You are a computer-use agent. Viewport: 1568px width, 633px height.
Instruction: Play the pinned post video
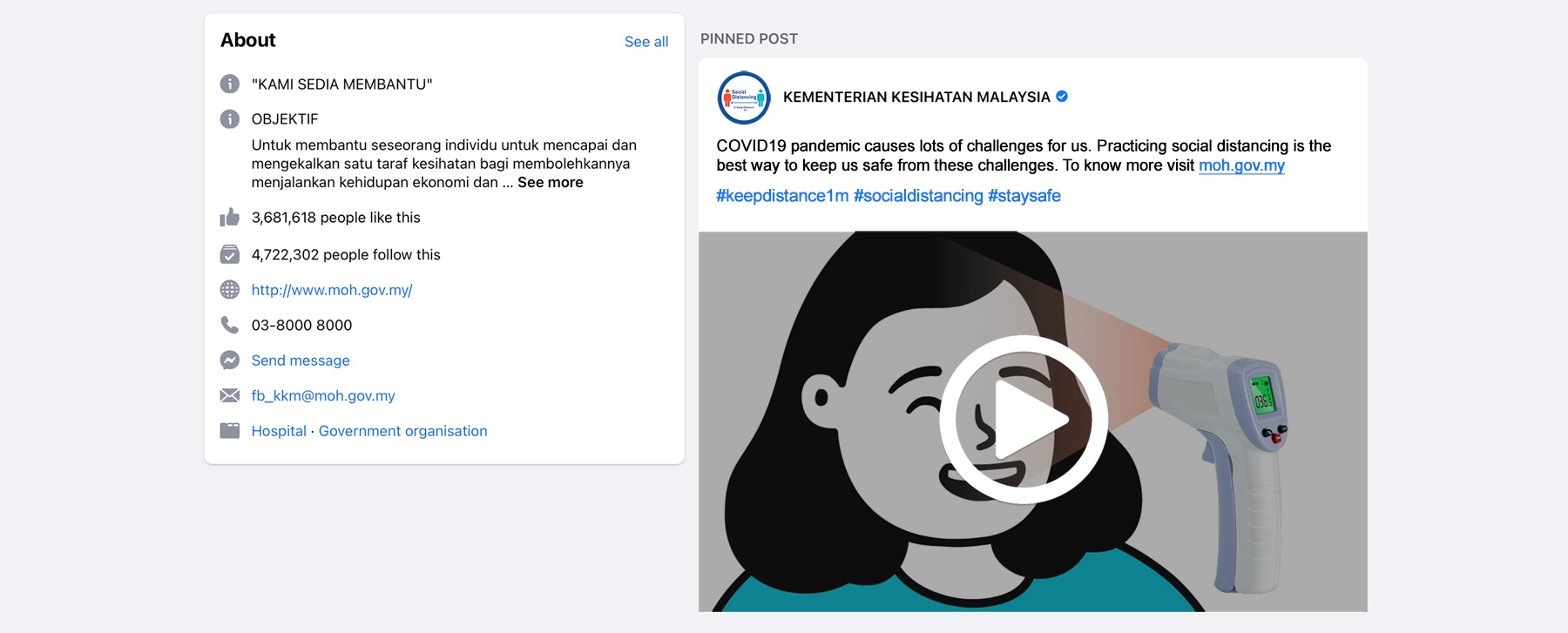pyautogui.click(x=1024, y=420)
